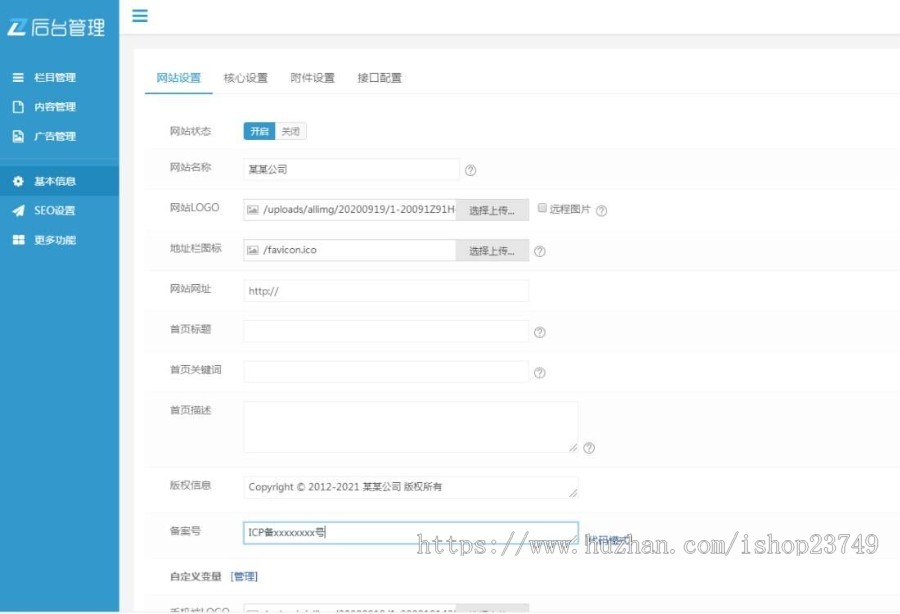
Task: Open 内容管理 in the sidebar
Action: point(59,107)
